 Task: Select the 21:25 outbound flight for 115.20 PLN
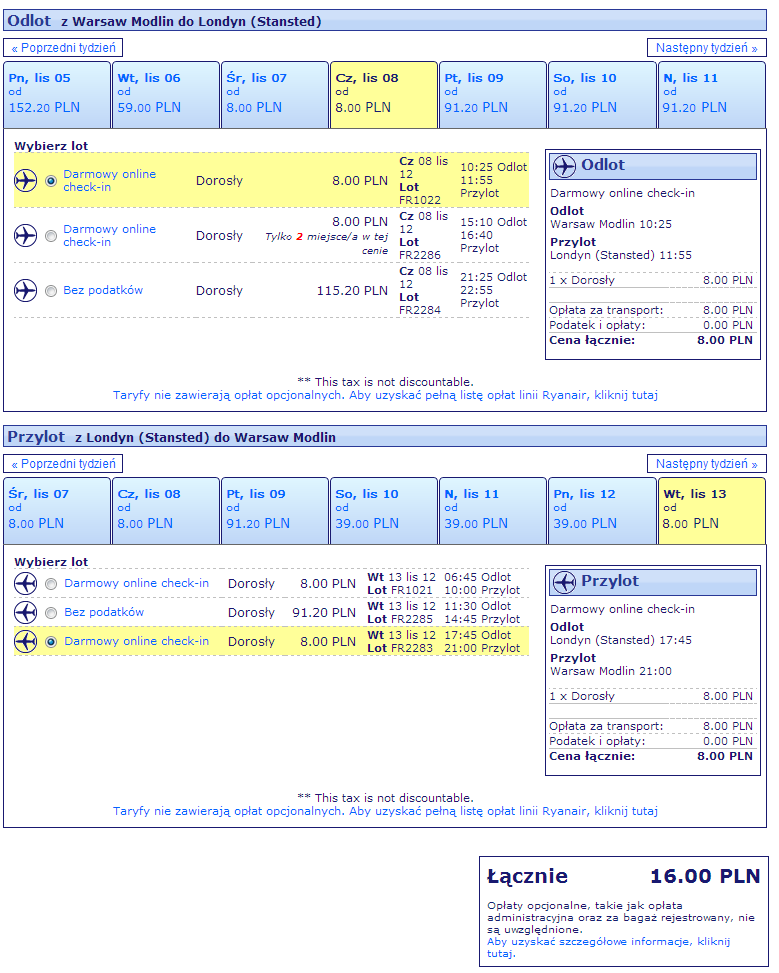click(51, 290)
